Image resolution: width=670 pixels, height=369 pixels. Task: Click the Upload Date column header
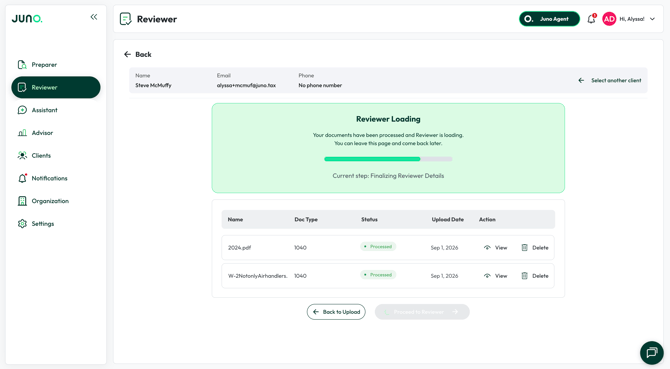(447, 220)
